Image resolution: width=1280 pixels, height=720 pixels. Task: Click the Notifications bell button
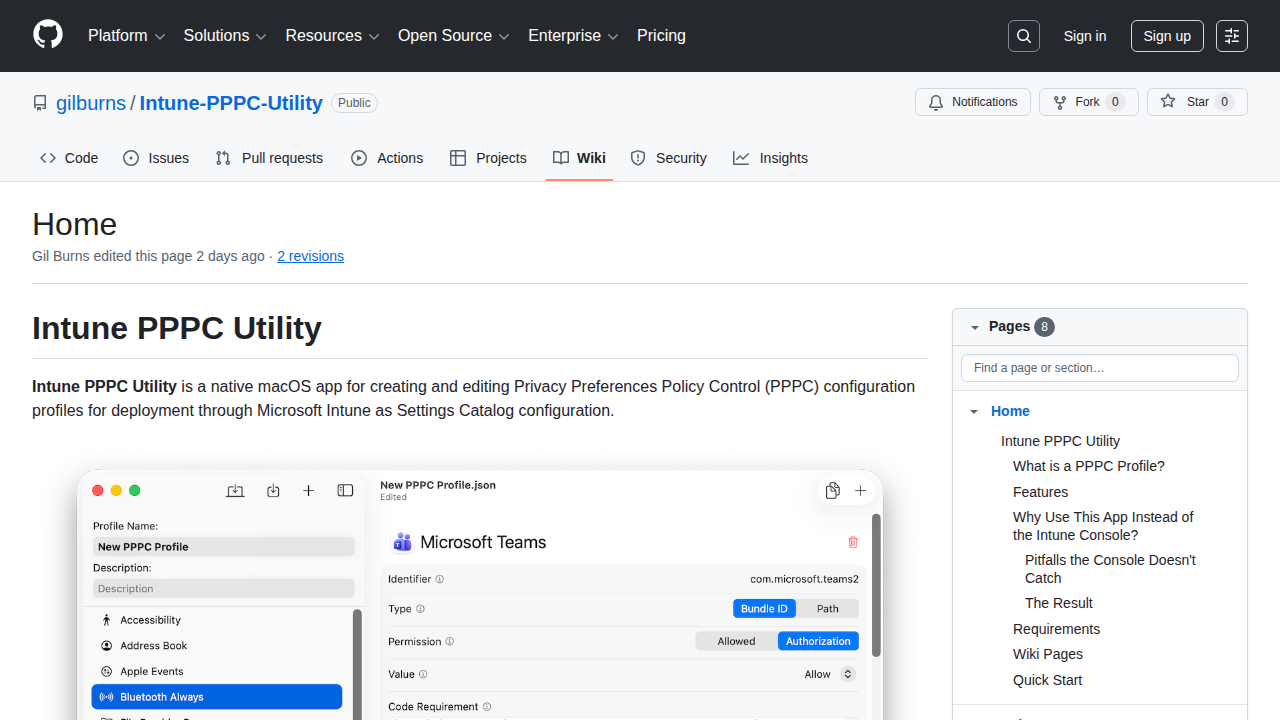point(973,102)
